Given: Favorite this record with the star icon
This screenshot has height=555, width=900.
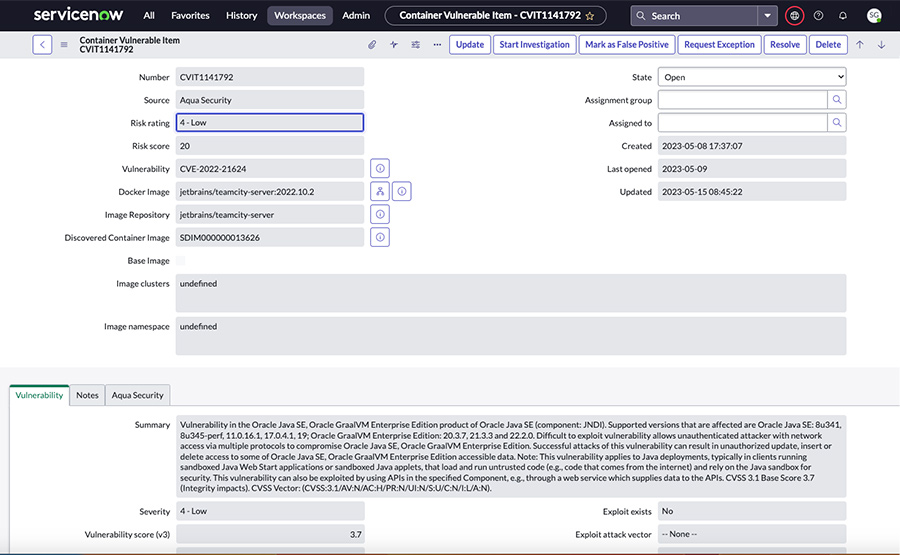Looking at the screenshot, I should pyautogui.click(x=589, y=16).
